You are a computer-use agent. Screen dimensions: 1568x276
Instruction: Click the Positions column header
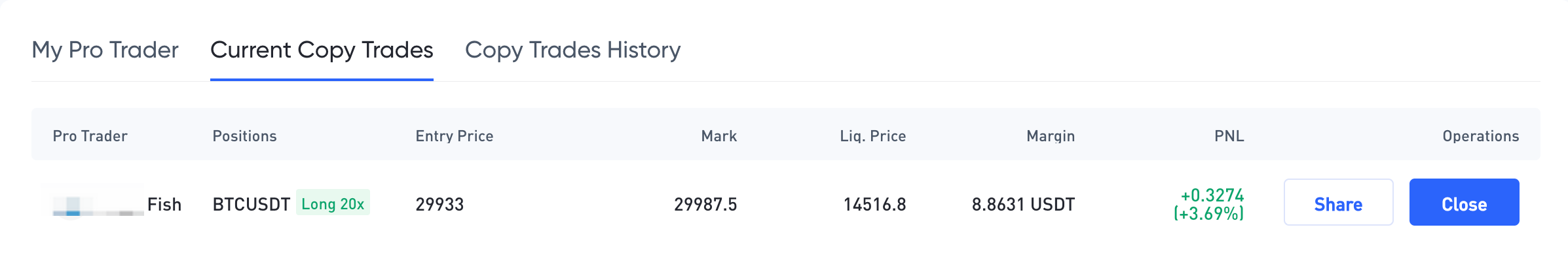click(x=244, y=136)
